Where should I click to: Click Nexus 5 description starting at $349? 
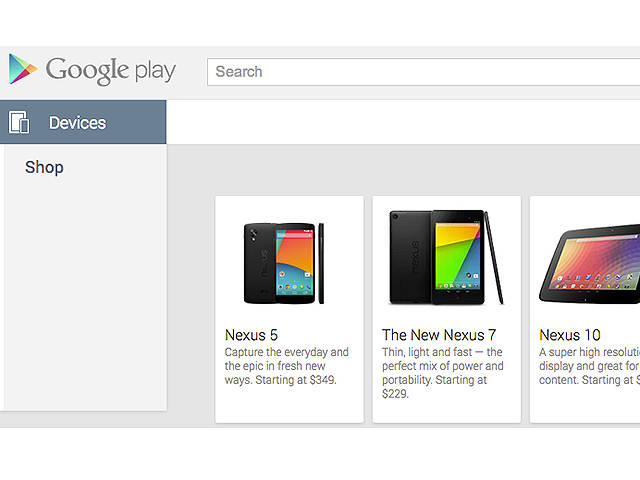(x=287, y=366)
